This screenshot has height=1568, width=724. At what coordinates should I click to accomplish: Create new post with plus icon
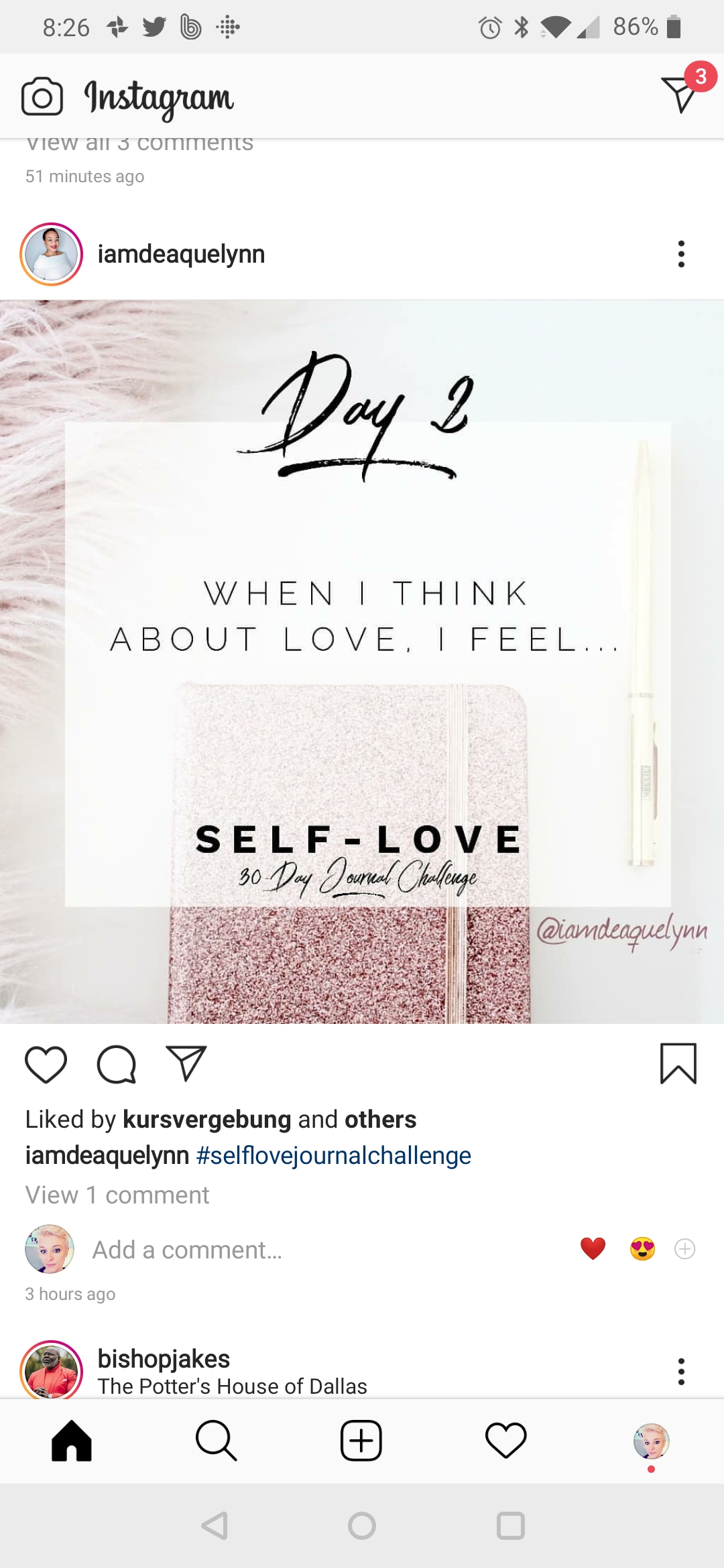click(x=361, y=1441)
